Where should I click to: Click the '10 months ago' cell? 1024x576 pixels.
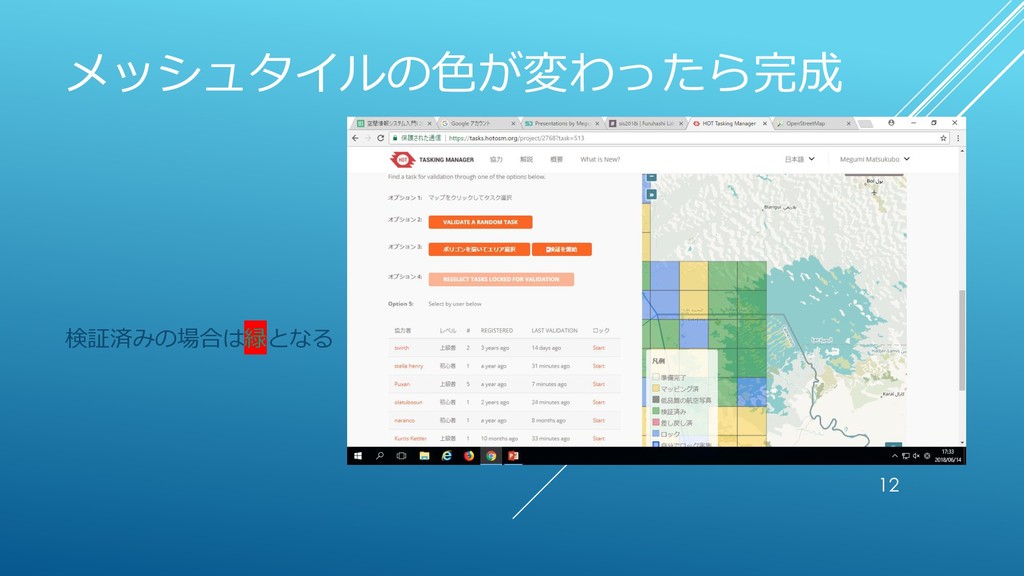[x=500, y=439]
